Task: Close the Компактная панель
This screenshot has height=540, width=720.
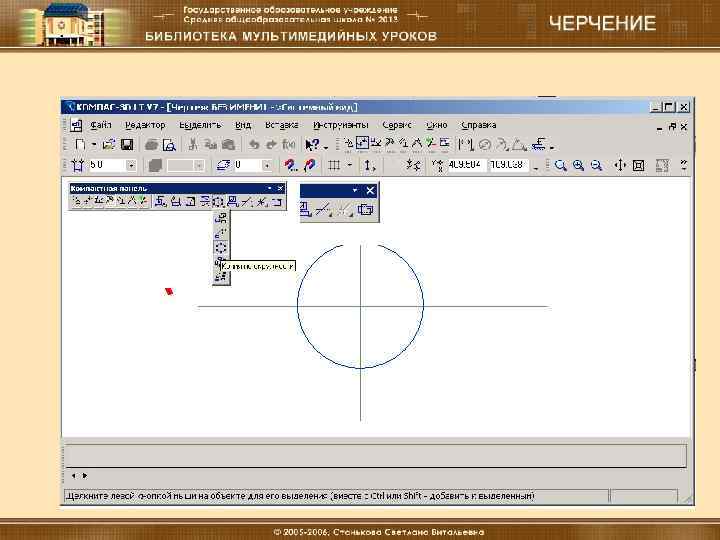Action: point(280,188)
